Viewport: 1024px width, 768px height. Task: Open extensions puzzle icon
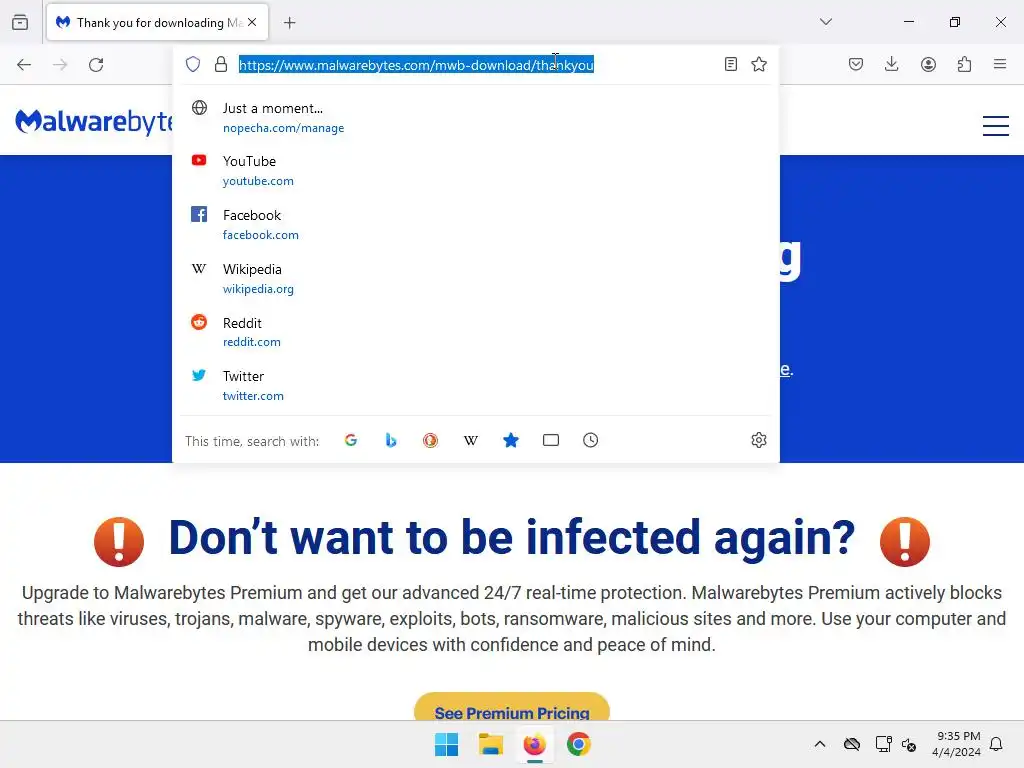click(x=964, y=64)
